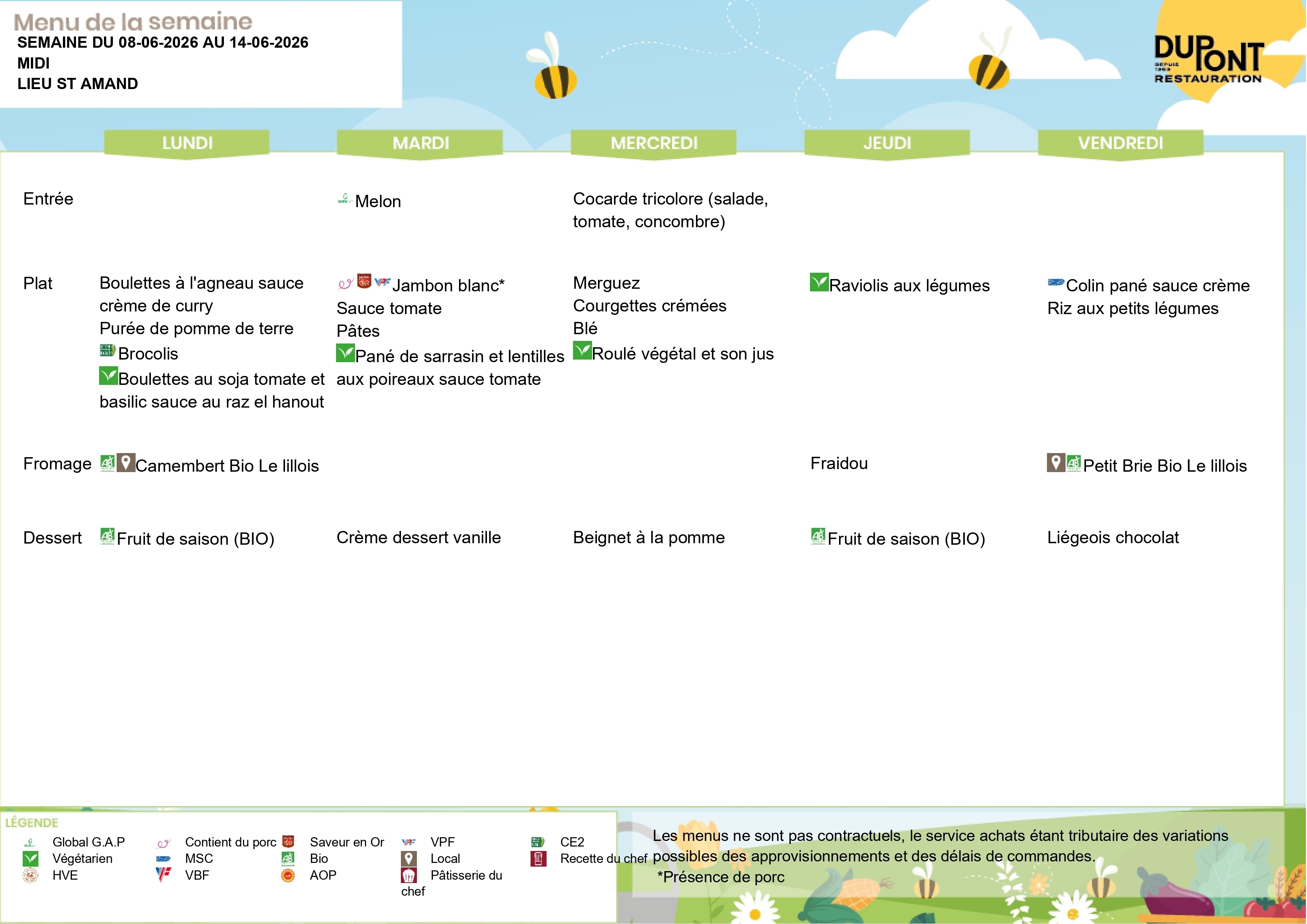Screen dimensions: 1307x924
Task: Click the "SEMAINE DU 08-06-2026 AU 14-06-2026" date line
Action: [163, 43]
